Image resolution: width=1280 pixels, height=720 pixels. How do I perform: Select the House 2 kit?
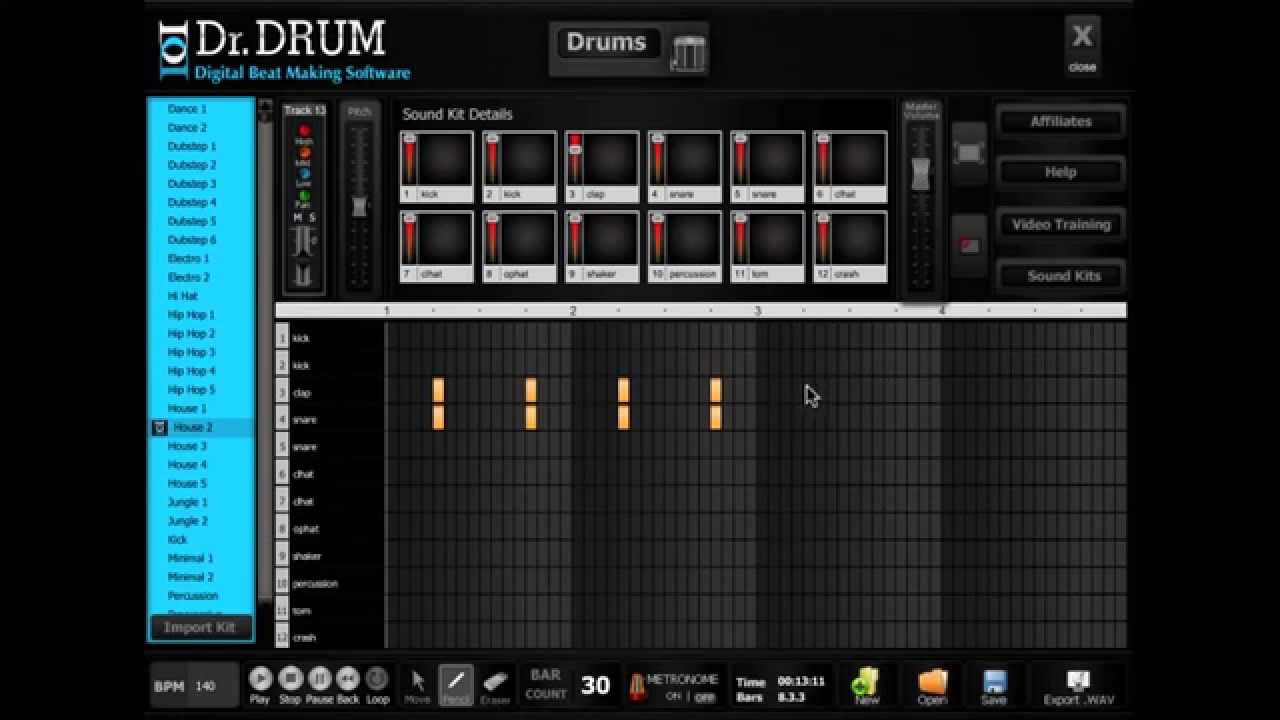(x=201, y=427)
